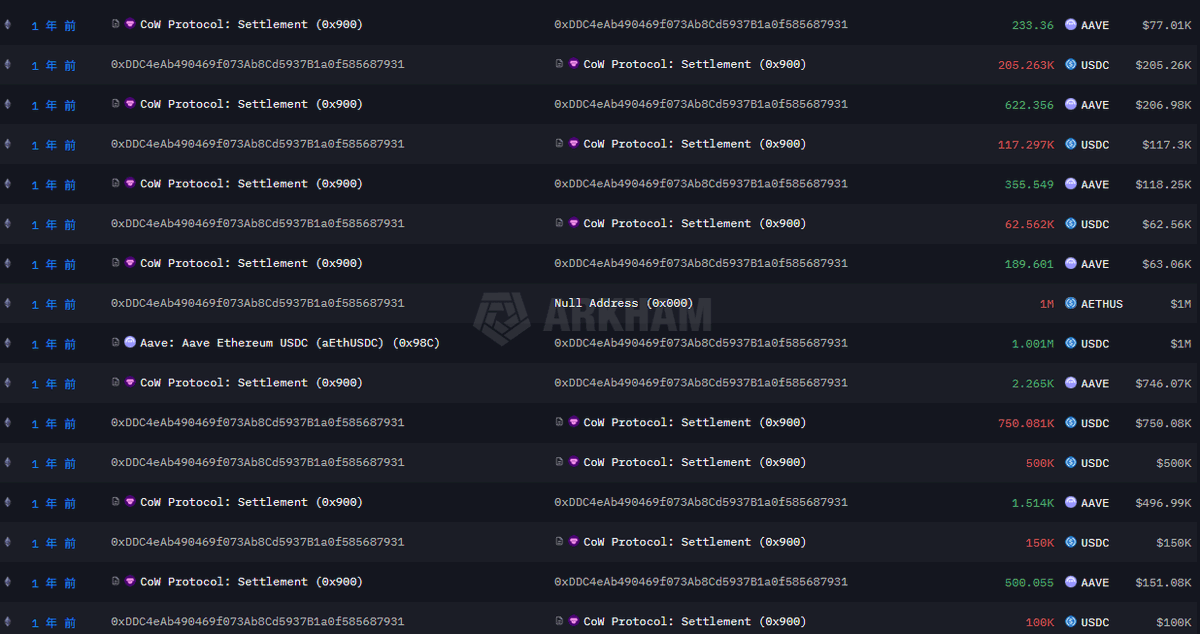This screenshot has width=1200, height=634.
Task: Click the $206.98K USD value
Action: [1164, 105]
